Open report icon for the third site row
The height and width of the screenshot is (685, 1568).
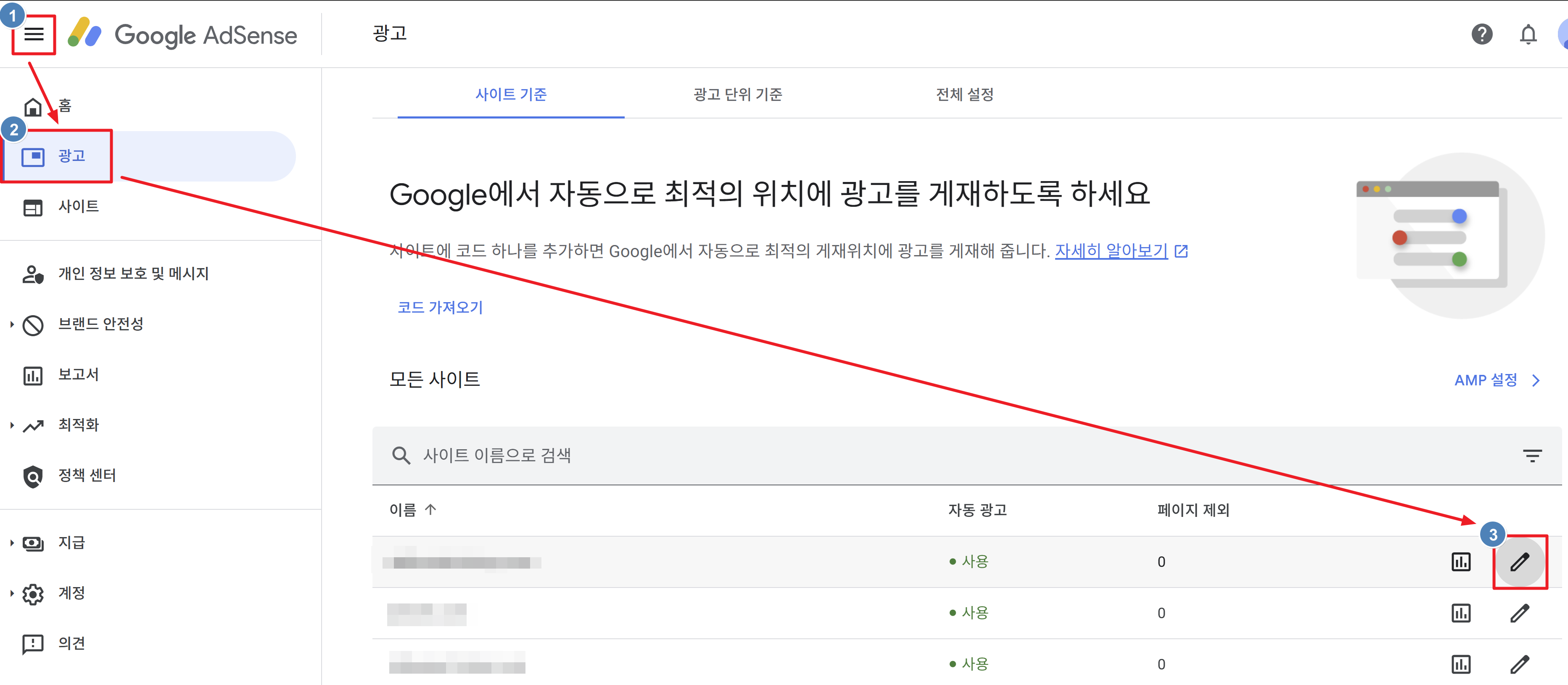[x=1461, y=664]
